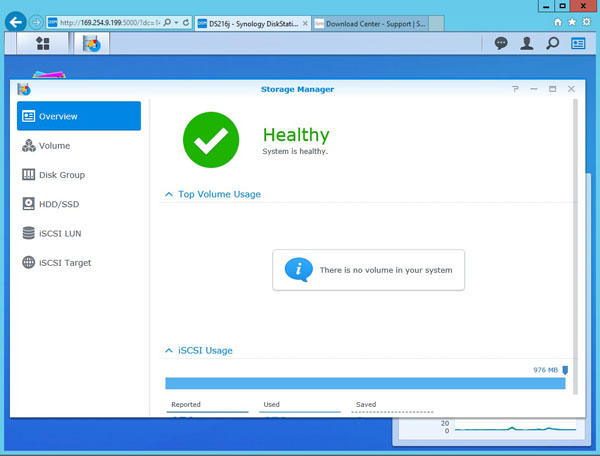Collapse the iSCSI Usage section

169,350
